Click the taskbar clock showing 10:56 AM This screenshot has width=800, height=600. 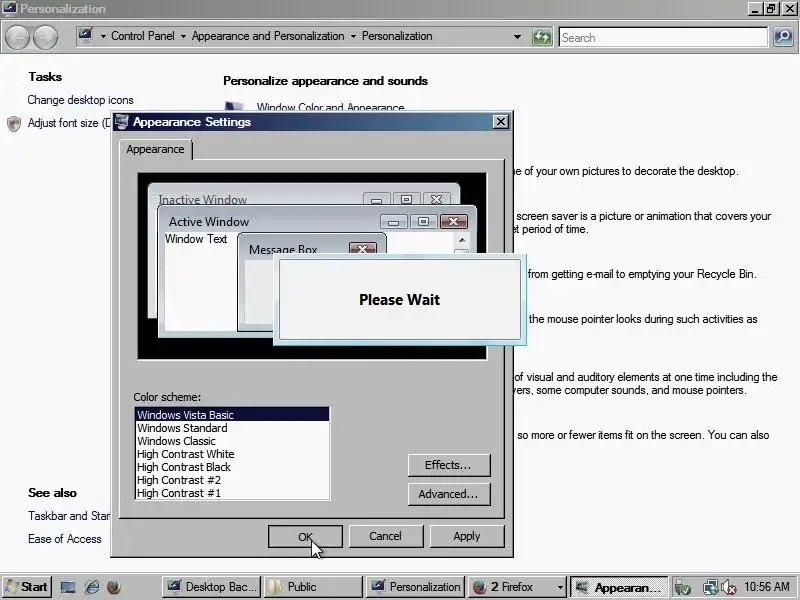pyautogui.click(x=767, y=587)
